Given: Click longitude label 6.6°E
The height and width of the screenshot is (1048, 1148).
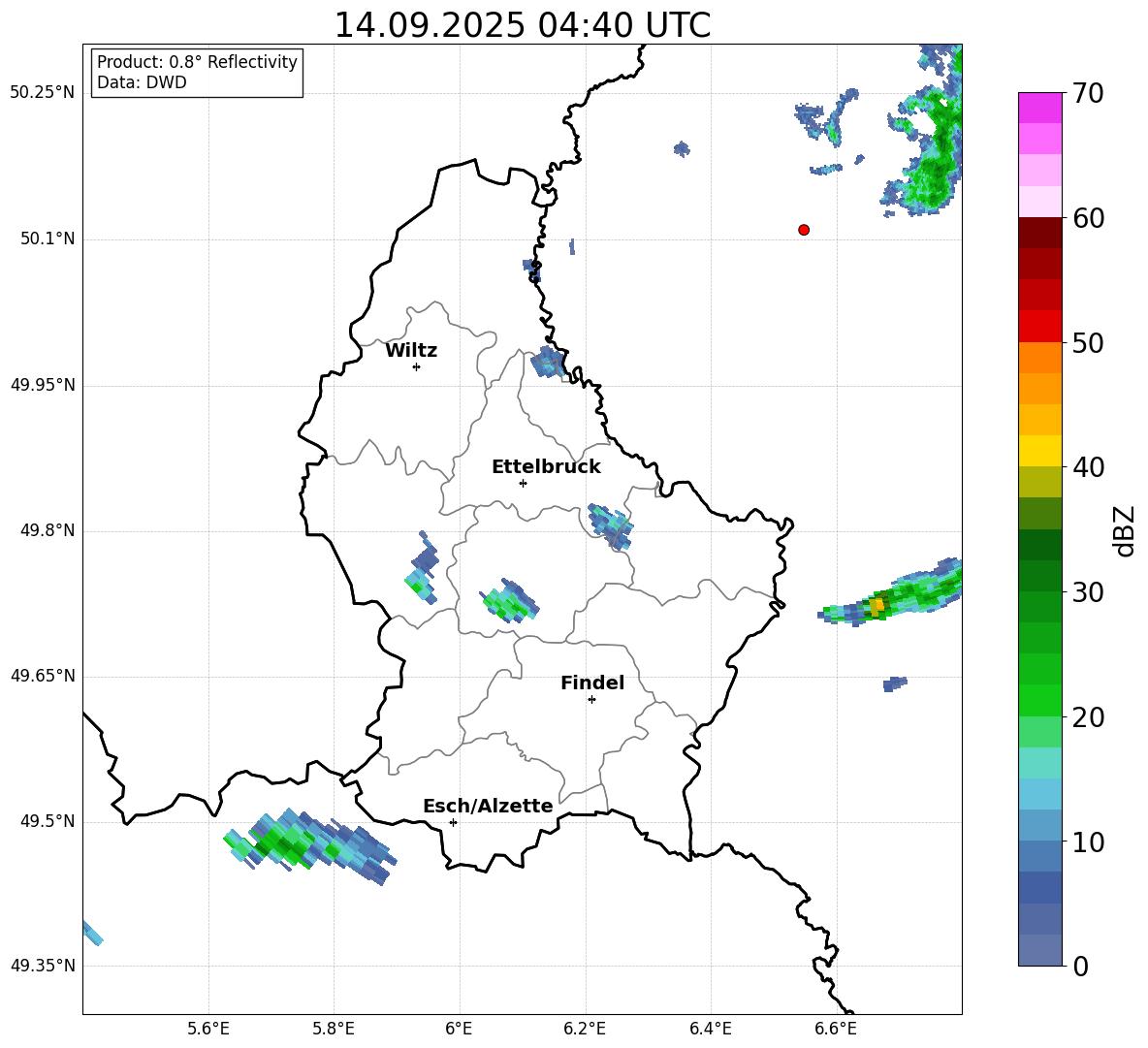Looking at the screenshot, I should [x=836, y=1029].
